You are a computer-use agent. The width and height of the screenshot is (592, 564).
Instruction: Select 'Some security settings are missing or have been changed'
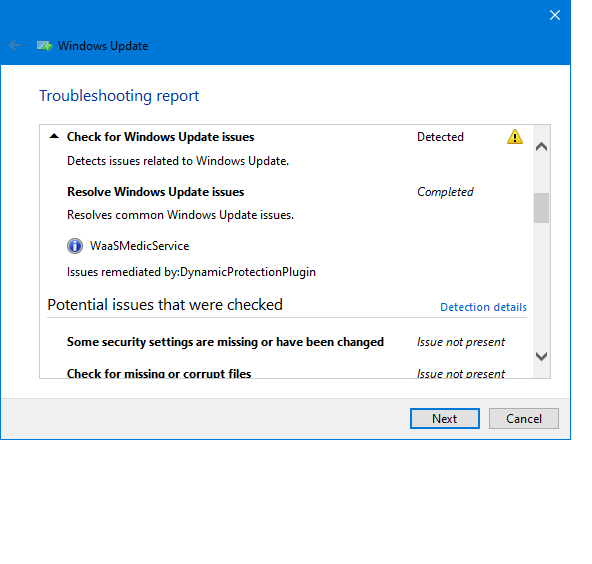225,342
